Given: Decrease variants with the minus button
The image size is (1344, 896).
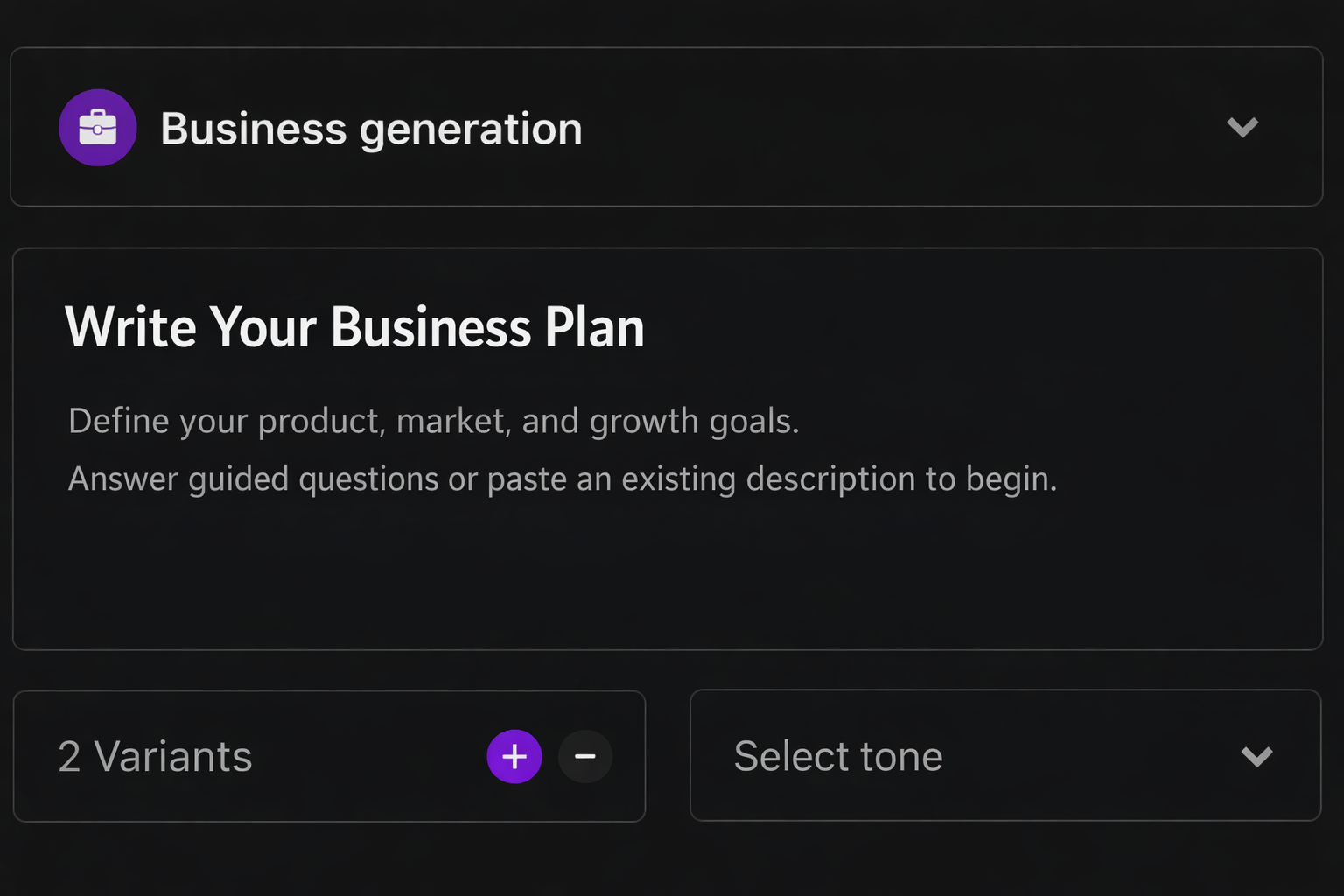Looking at the screenshot, I should [x=585, y=756].
